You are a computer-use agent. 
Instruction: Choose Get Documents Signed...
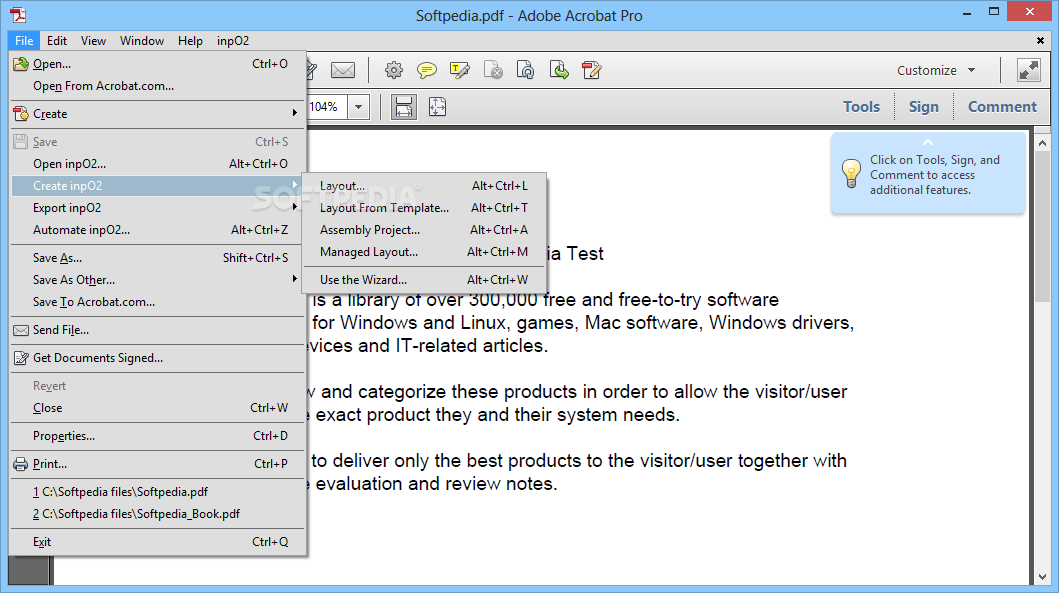pyautogui.click(x=157, y=358)
